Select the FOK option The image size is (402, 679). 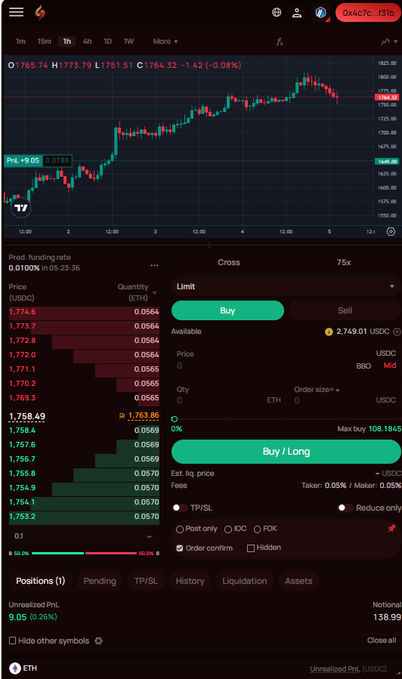(265, 529)
